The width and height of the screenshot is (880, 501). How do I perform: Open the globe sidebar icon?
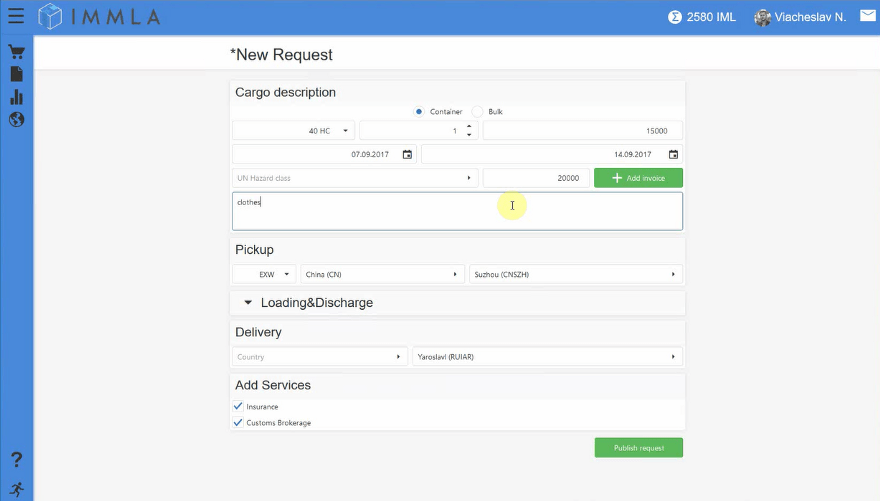click(16, 119)
